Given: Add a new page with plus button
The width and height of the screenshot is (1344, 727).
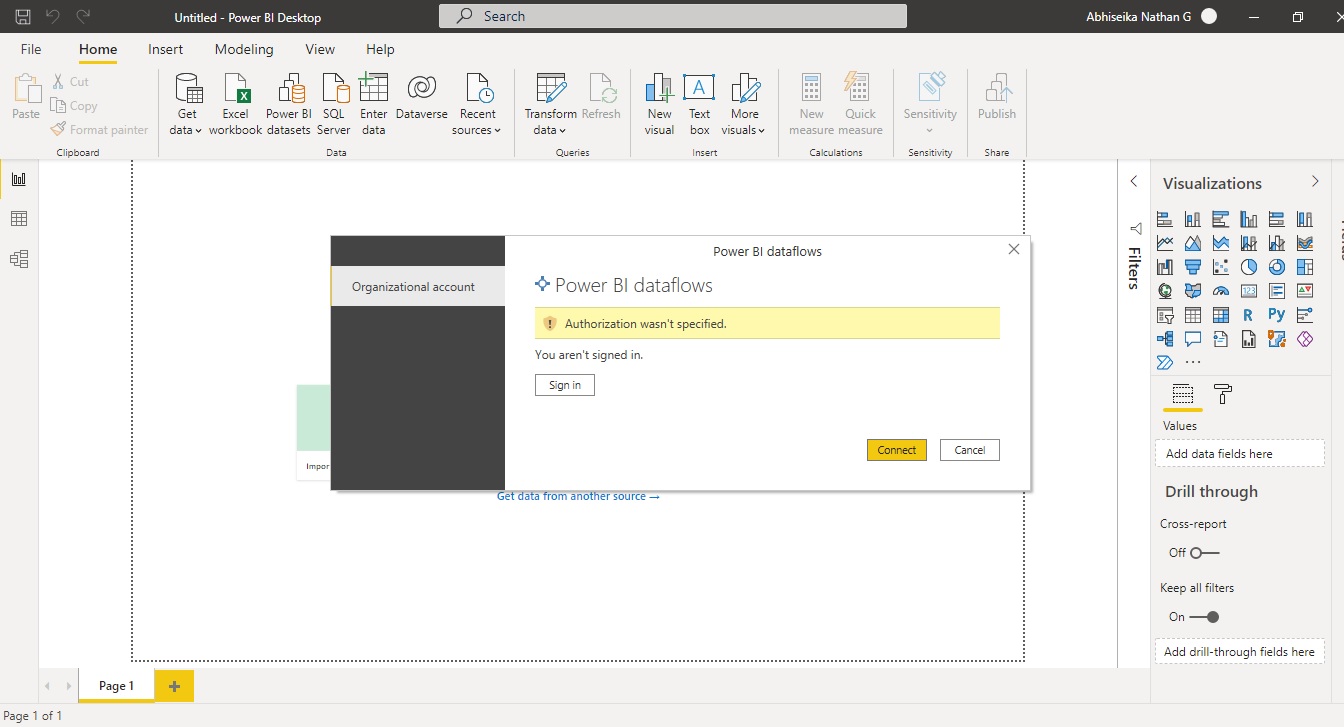Looking at the screenshot, I should (x=174, y=686).
